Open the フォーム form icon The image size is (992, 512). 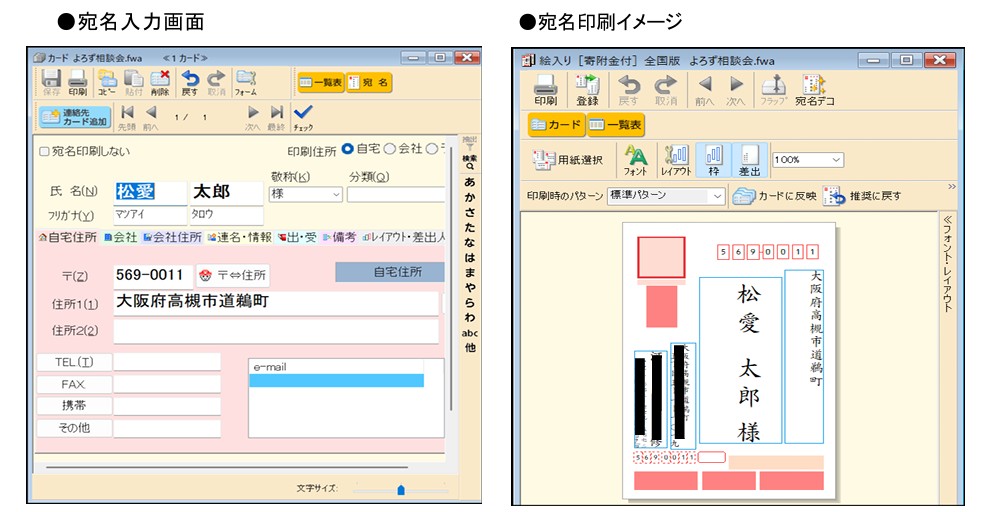[245, 82]
